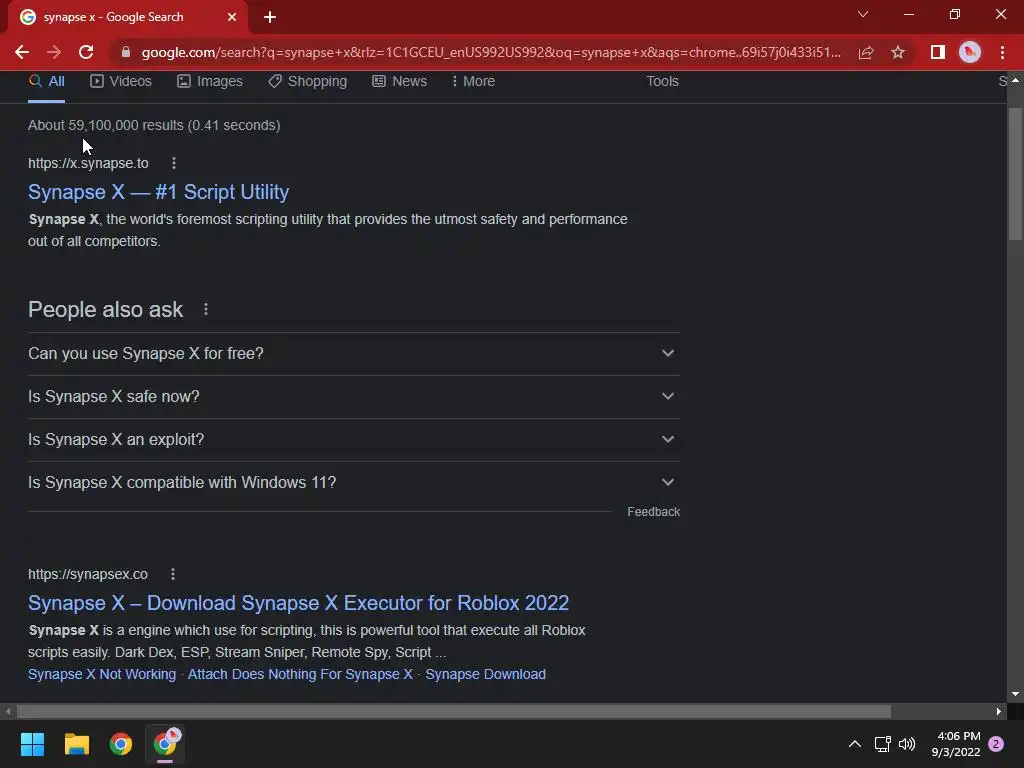1024x768 pixels.
Task: Click the 'https://x.synapse.to' URL text
Action: [88, 163]
